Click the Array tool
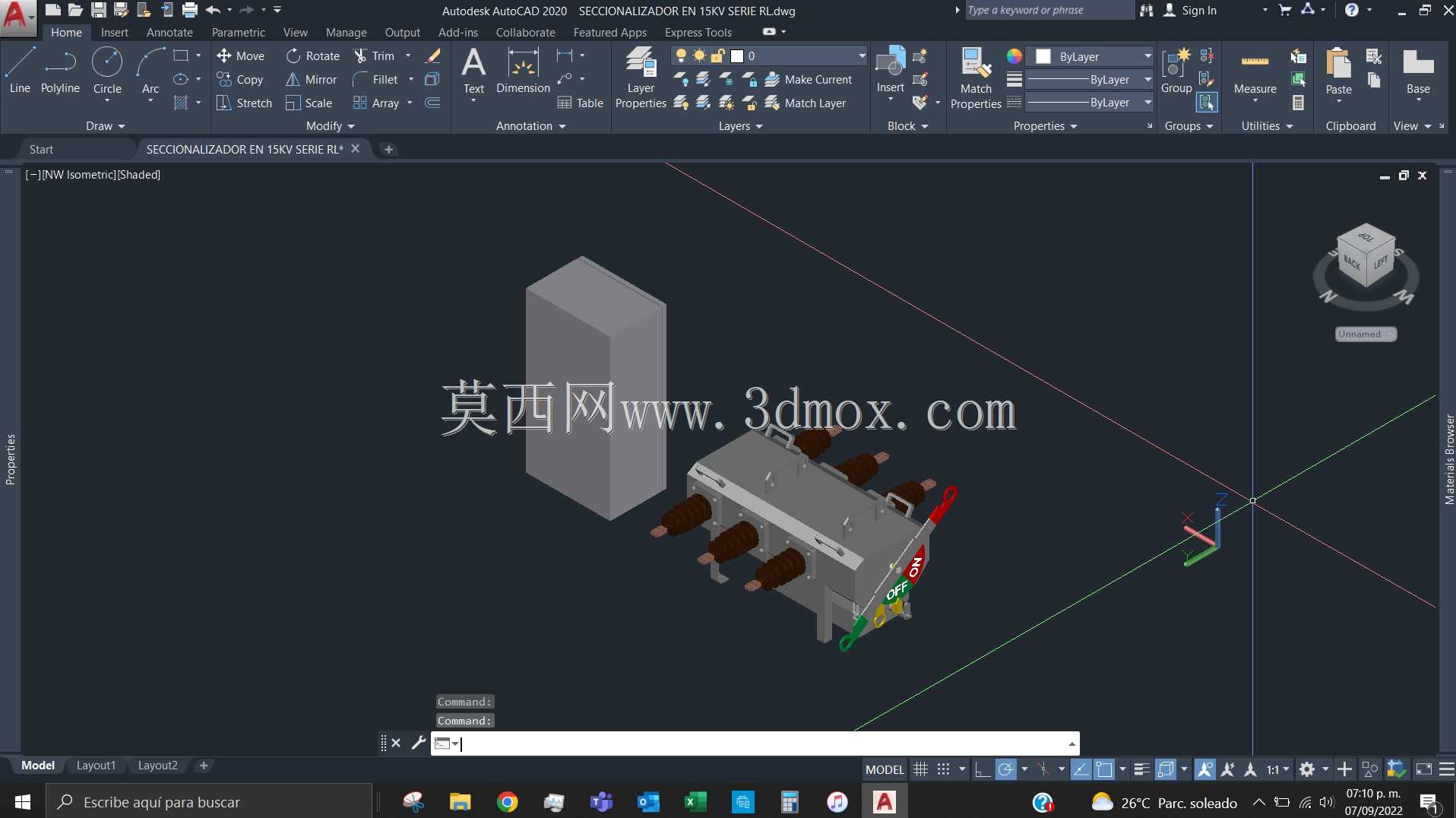The height and width of the screenshot is (818, 1456). [x=376, y=103]
